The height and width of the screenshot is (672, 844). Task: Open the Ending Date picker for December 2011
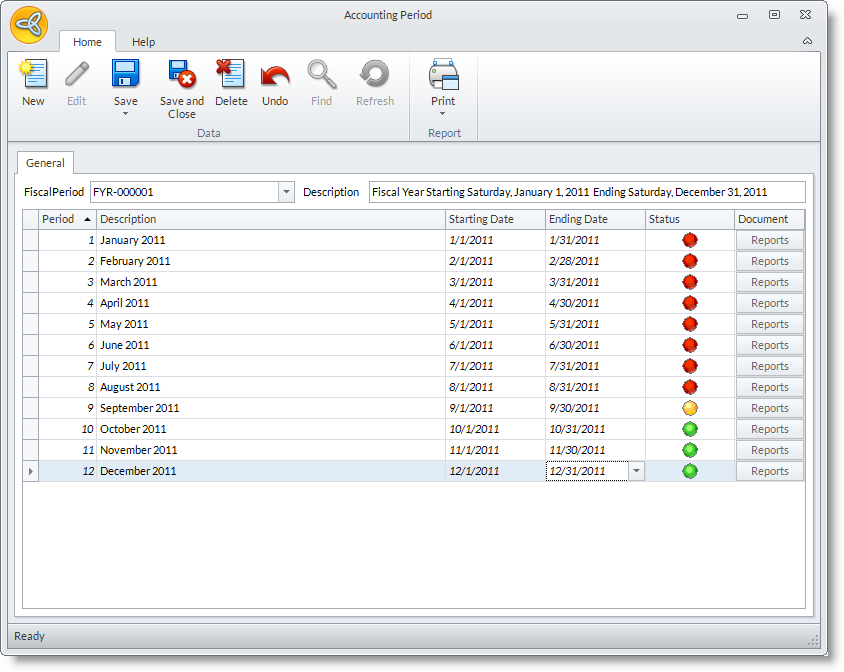636,471
